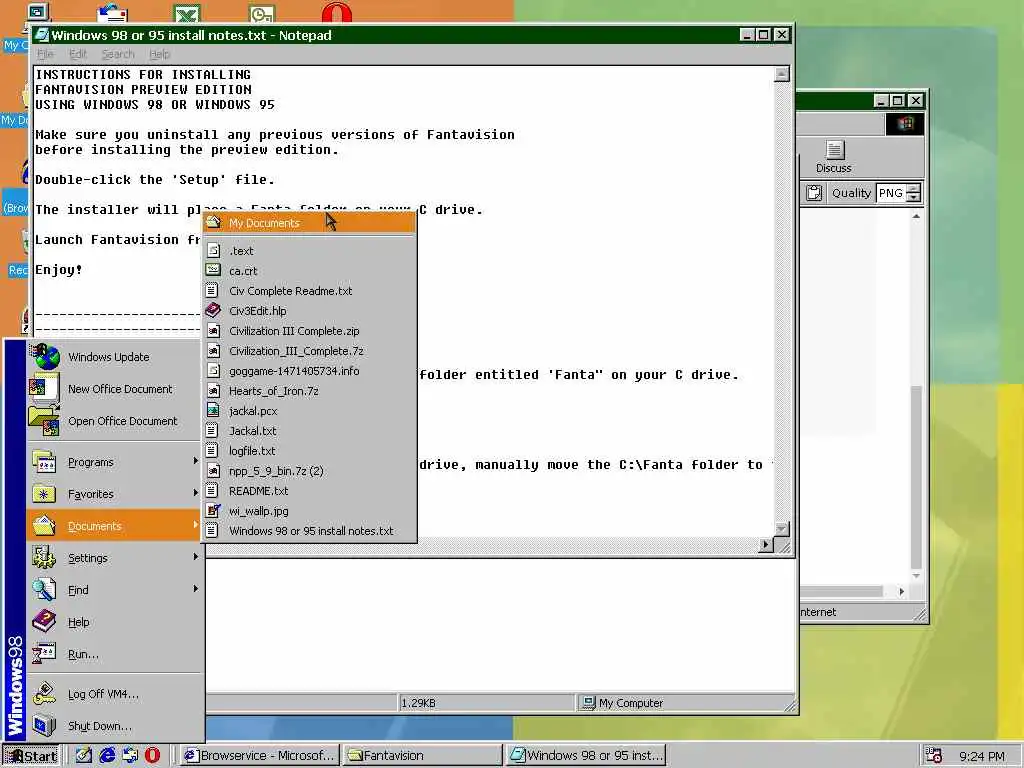Screen dimensions: 1024x768
Task: Open Windows 98 or 95 install notes.txt entry
Action: pos(309,531)
